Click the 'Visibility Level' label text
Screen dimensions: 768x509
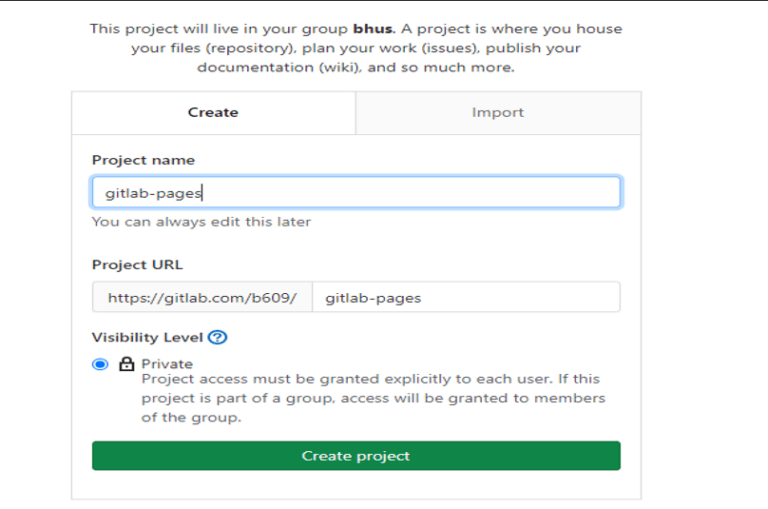point(147,338)
